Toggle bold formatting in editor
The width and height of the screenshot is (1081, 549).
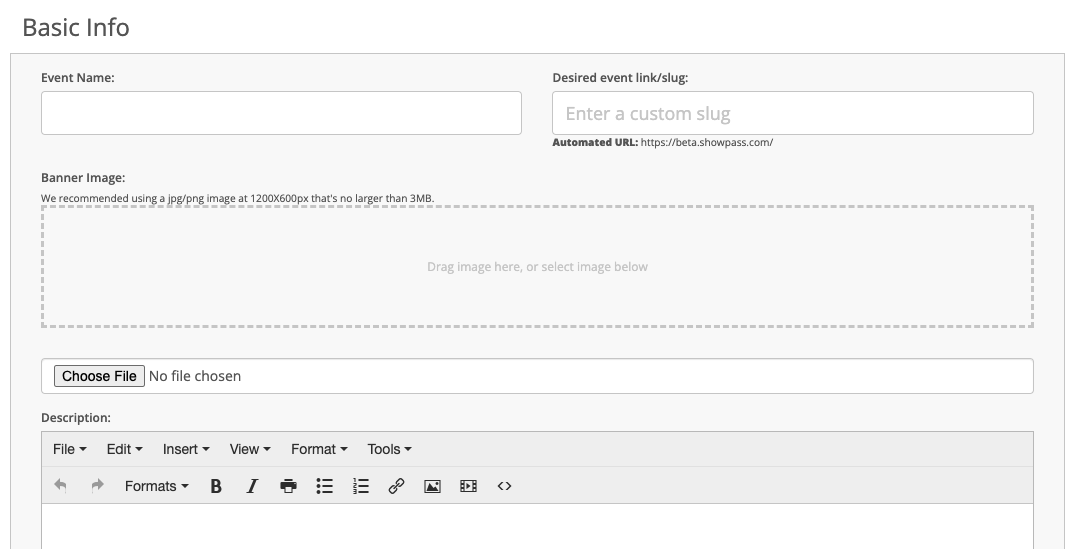216,486
